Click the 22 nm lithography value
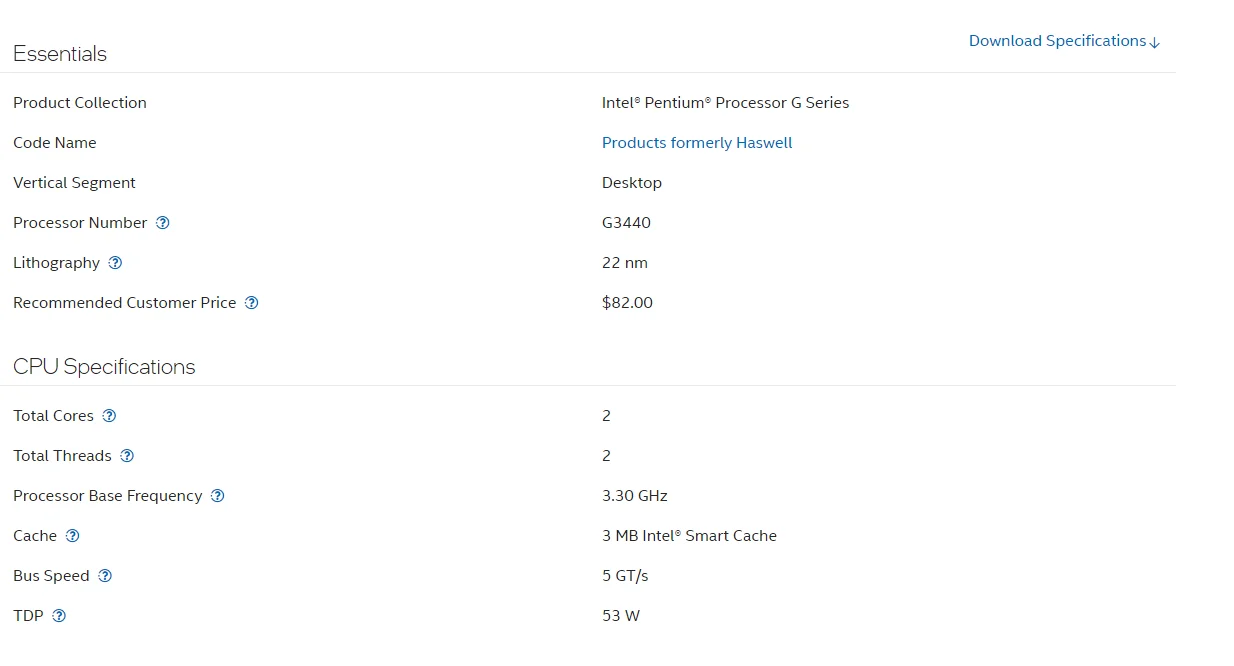The height and width of the screenshot is (666, 1234). tap(625, 263)
